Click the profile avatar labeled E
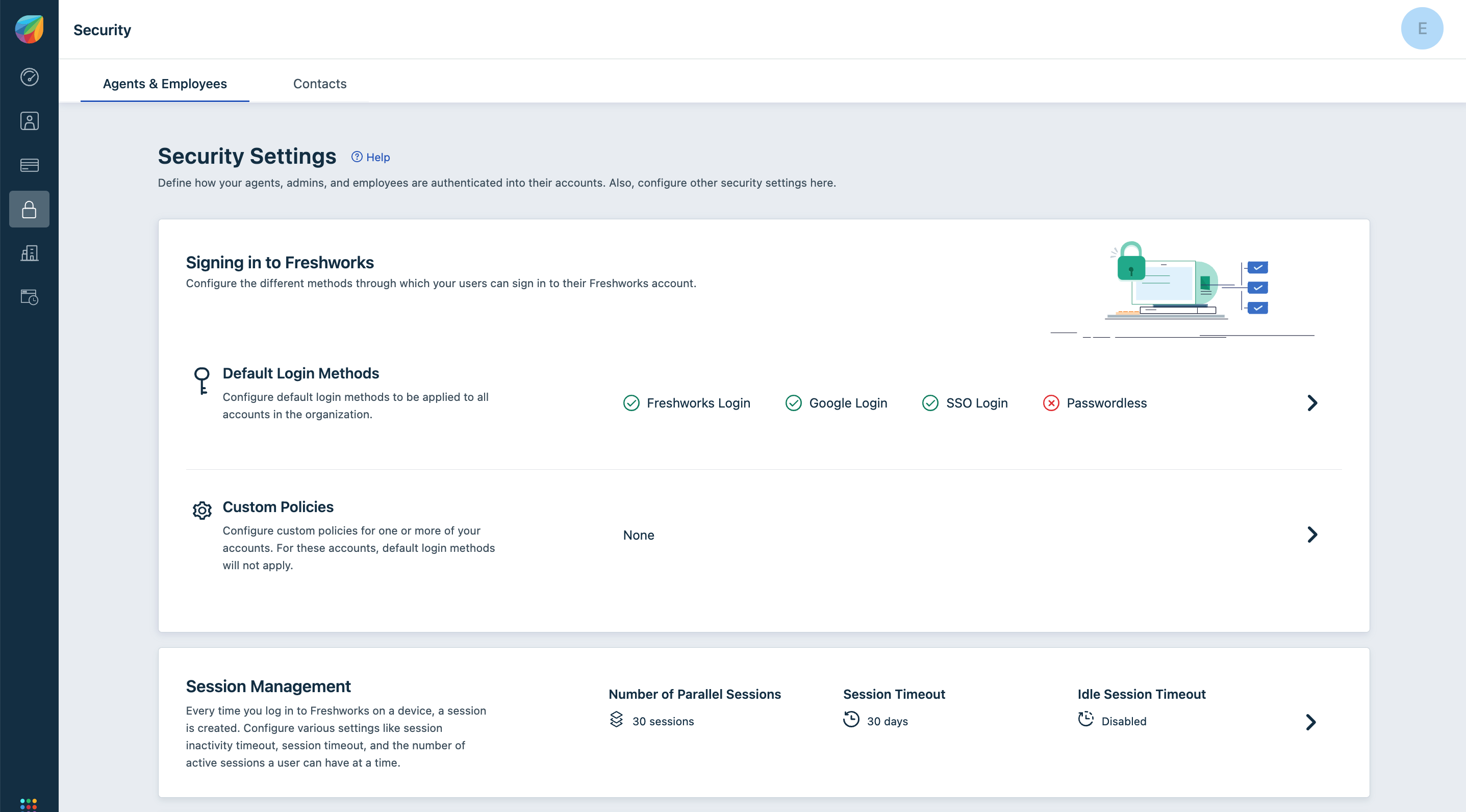The image size is (1466, 812). click(1421, 29)
